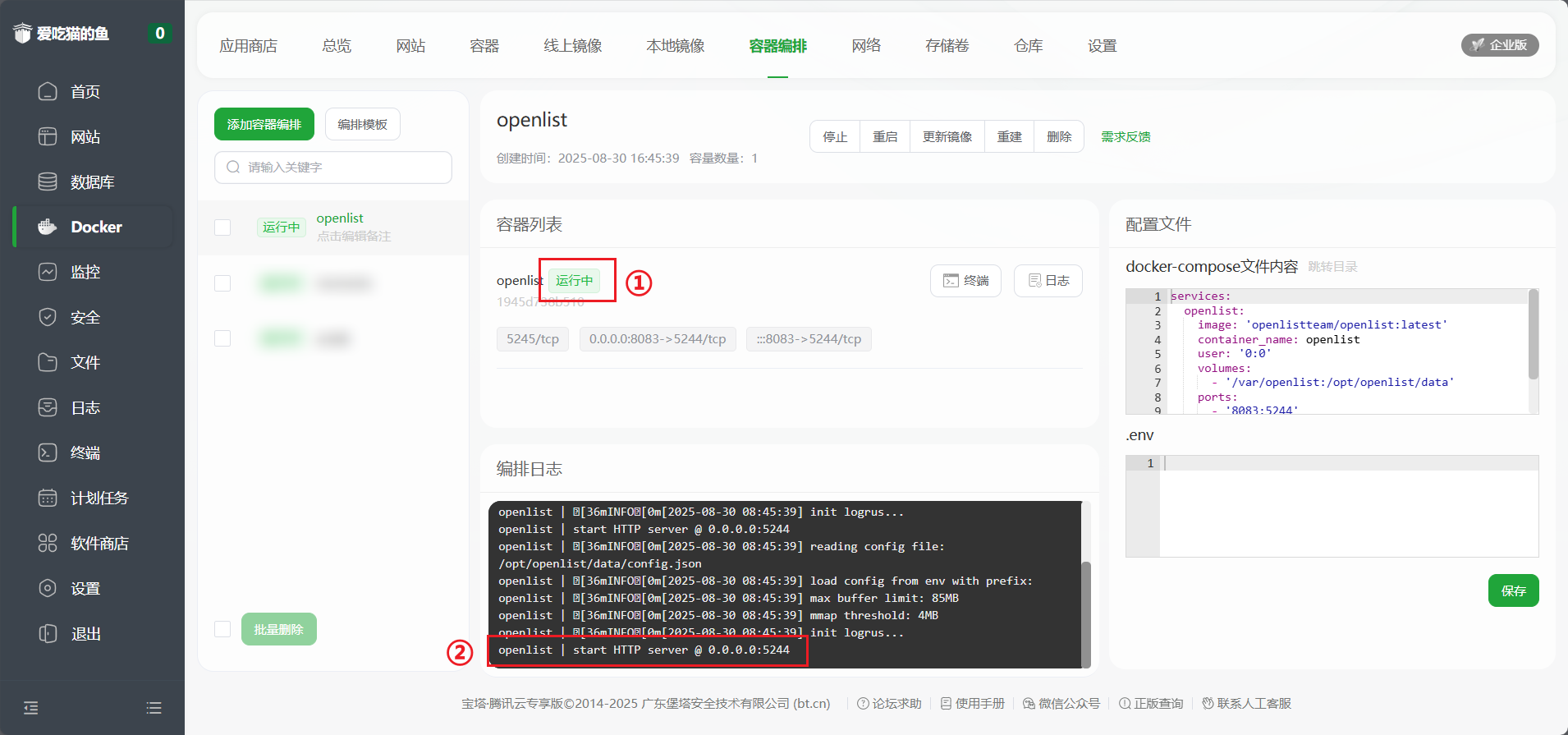The width and height of the screenshot is (1568, 735).
Task: Click the files folder icon
Action: pos(48,362)
